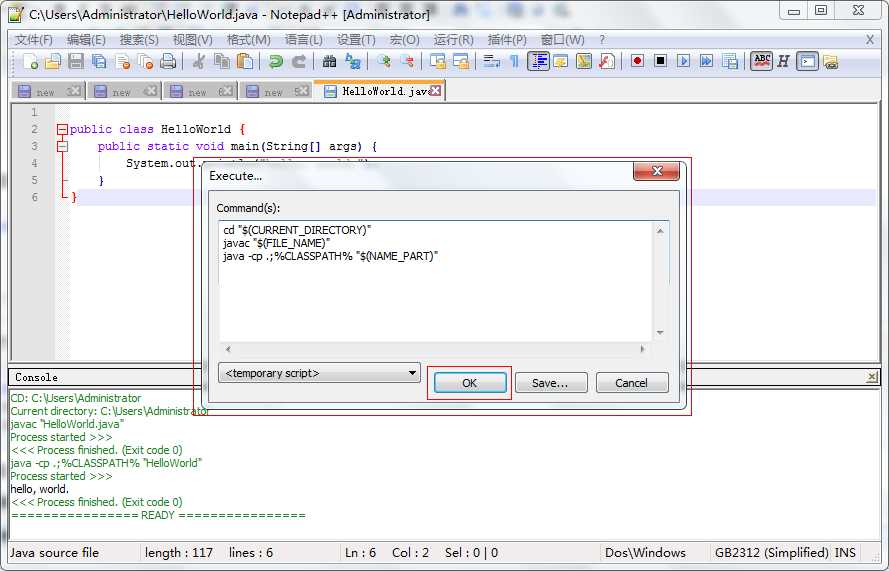This screenshot has width=889, height=571.
Task: Redo the last undone edit
Action: 299,61
